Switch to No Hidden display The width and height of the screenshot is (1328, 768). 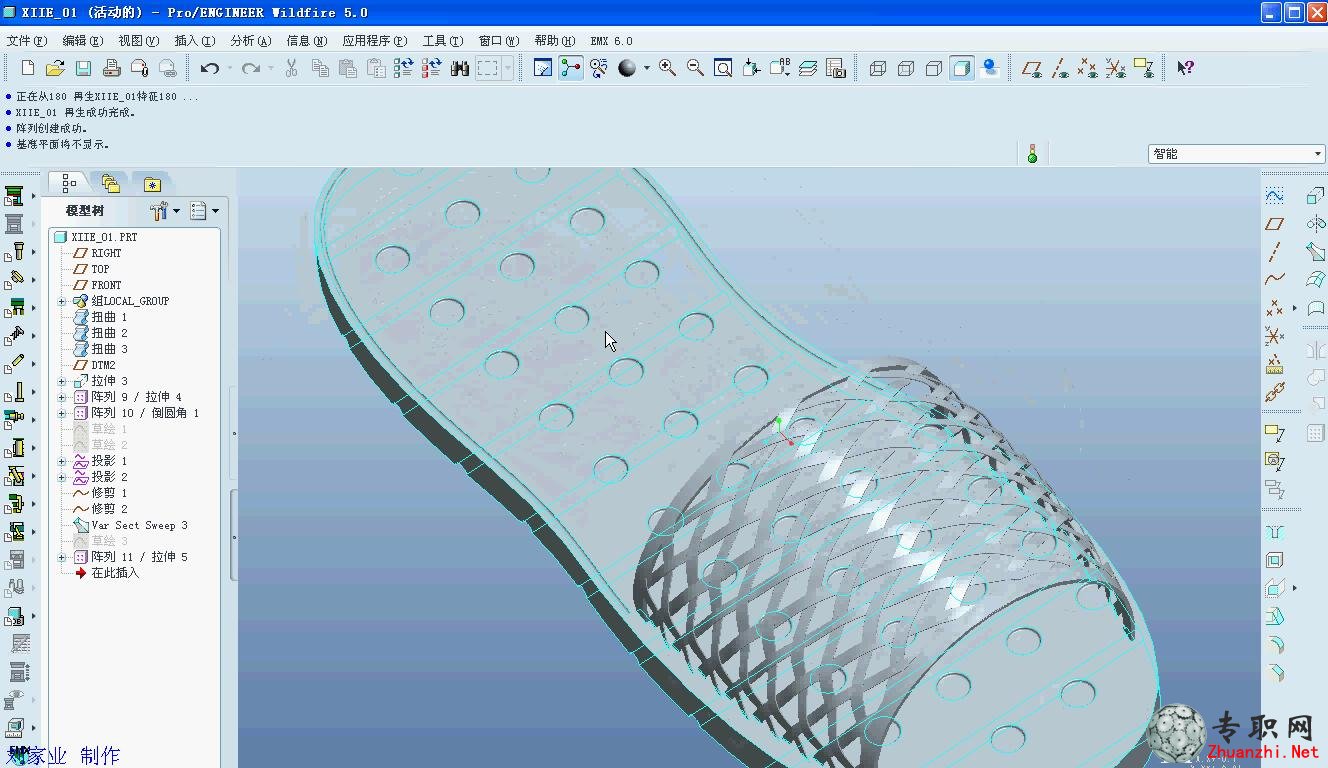pos(934,68)
